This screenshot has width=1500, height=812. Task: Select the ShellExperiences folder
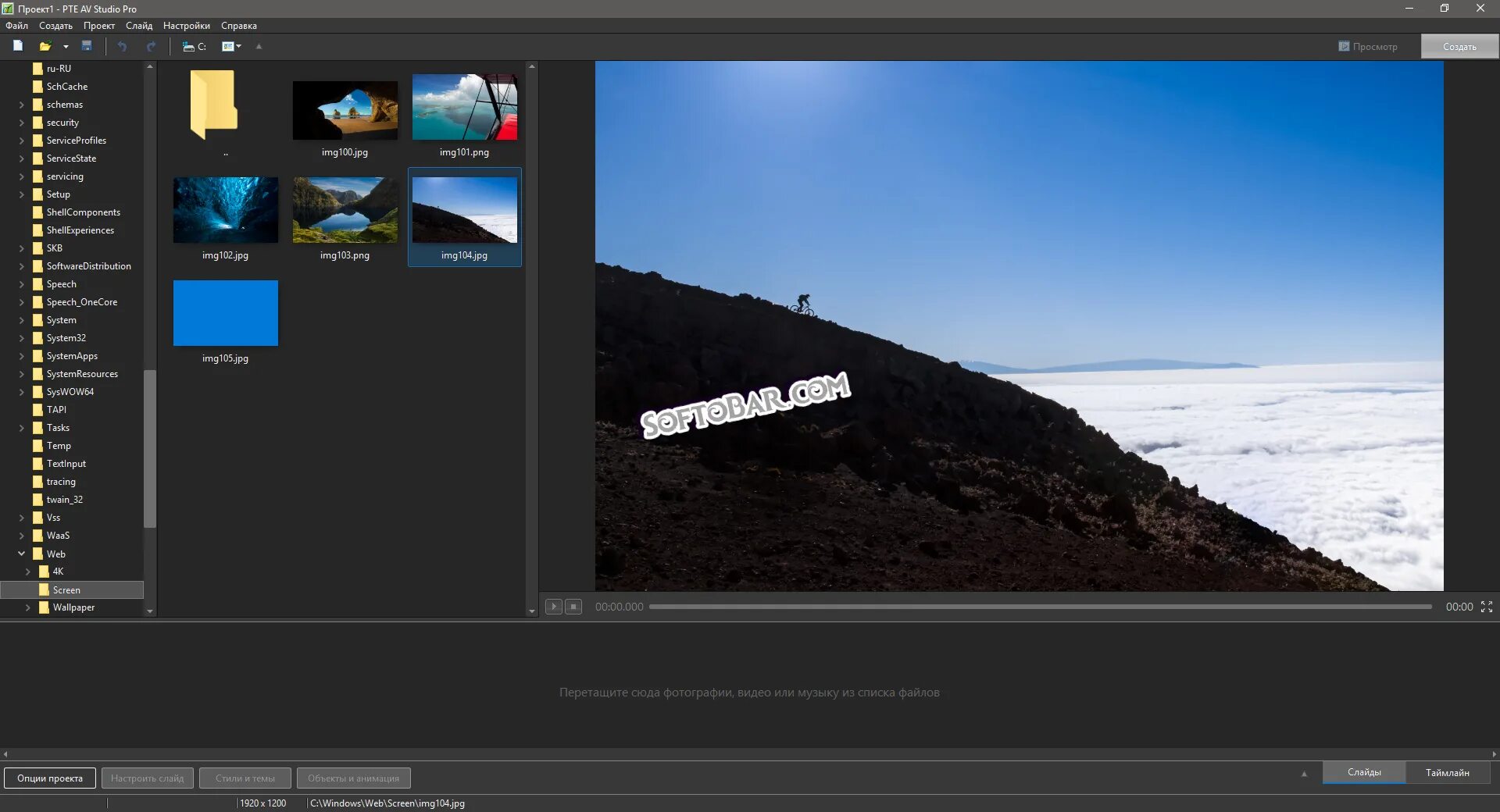80,230
